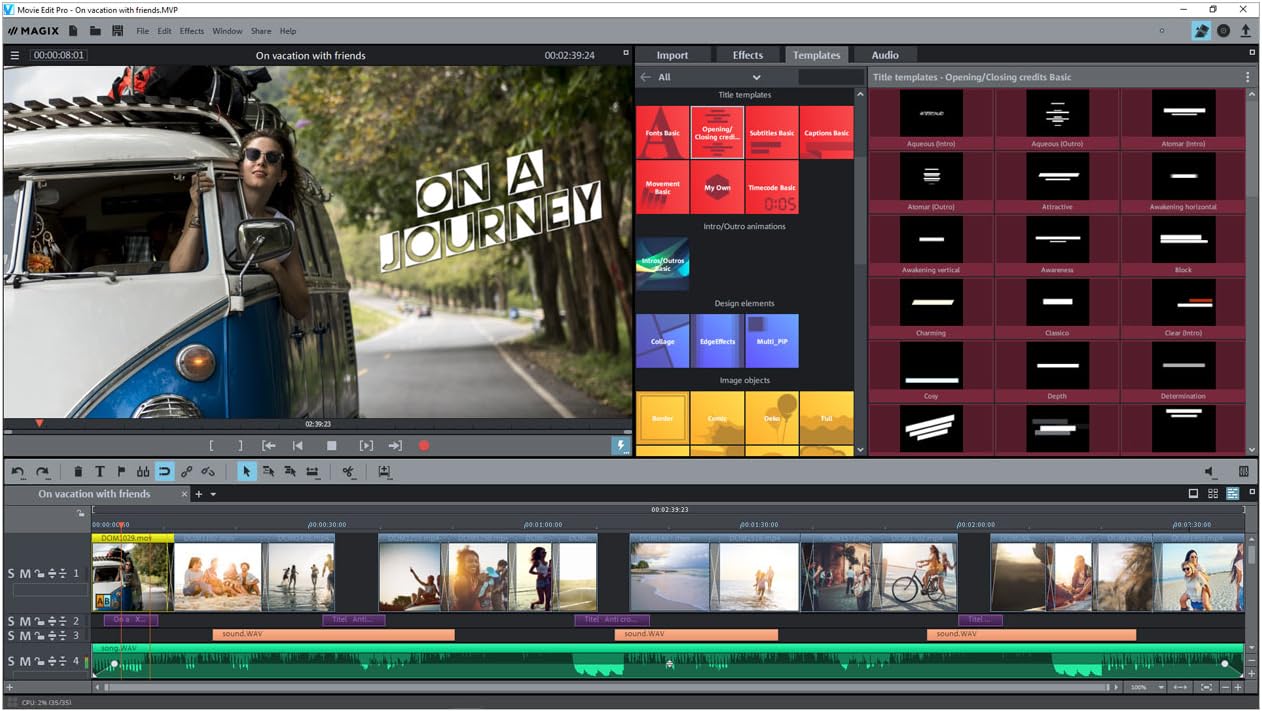Open the All category dropdown

756,77
